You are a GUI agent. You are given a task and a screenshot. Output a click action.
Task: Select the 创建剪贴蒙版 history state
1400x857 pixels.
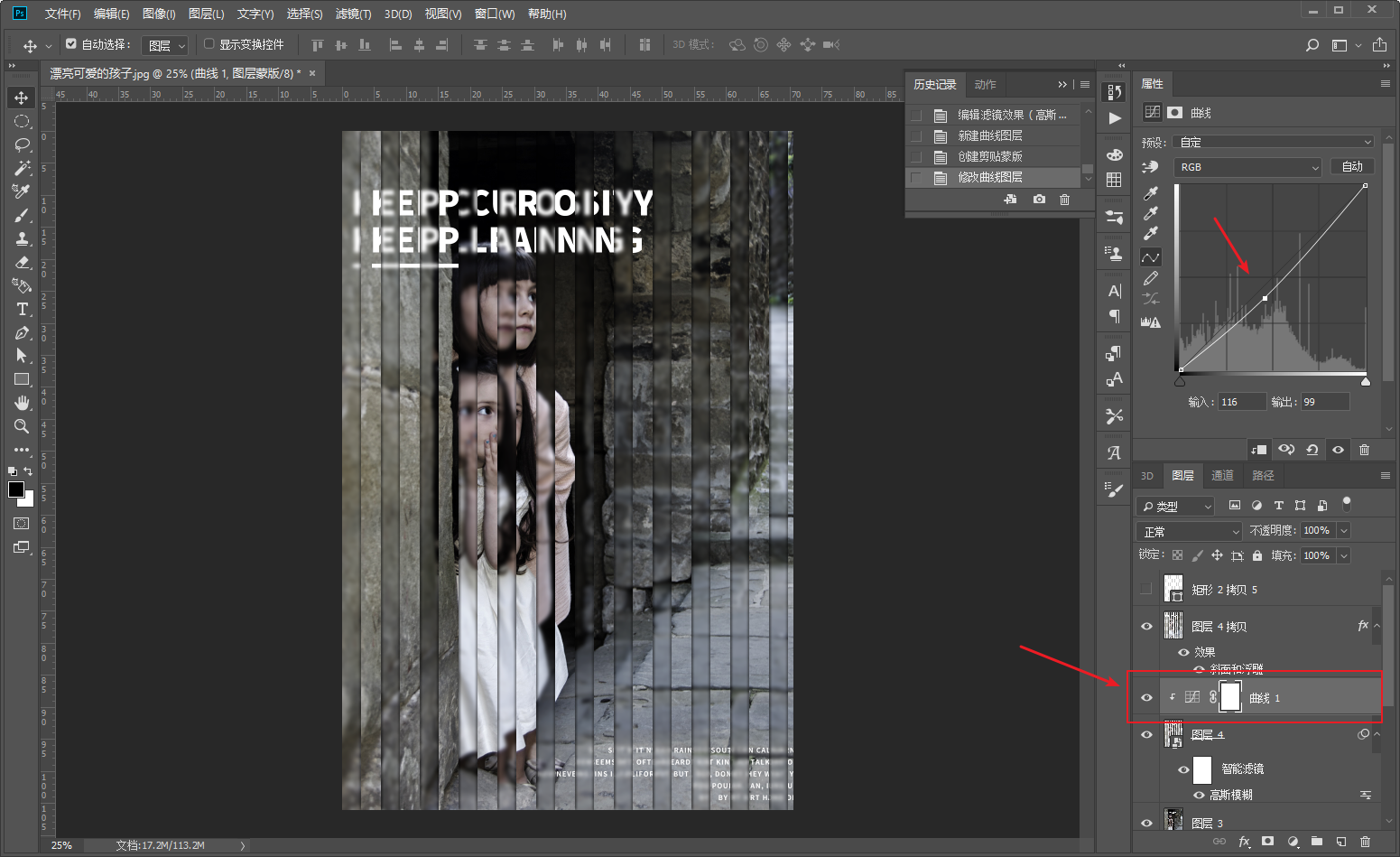[x=993, y=156]
